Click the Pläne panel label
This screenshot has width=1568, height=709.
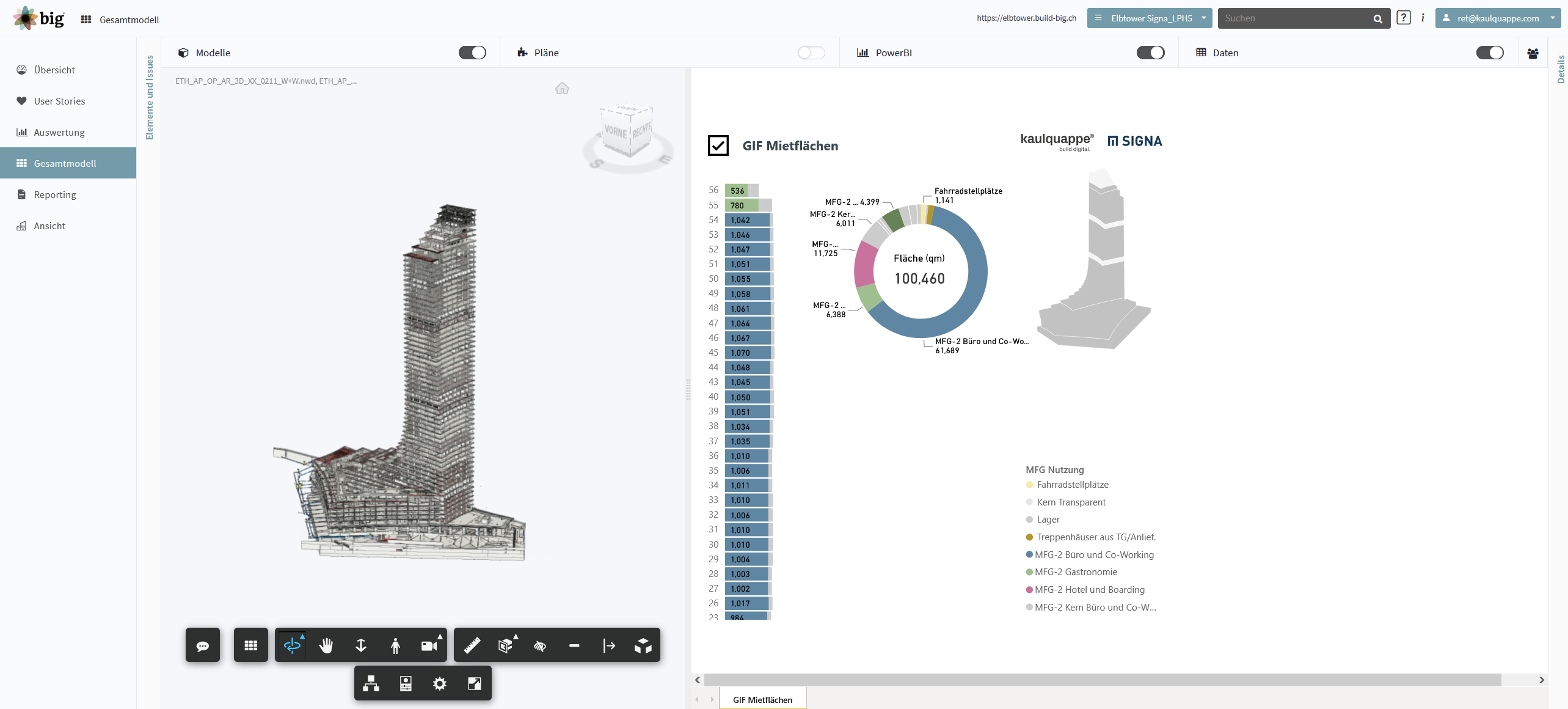(x=546, y=53)
